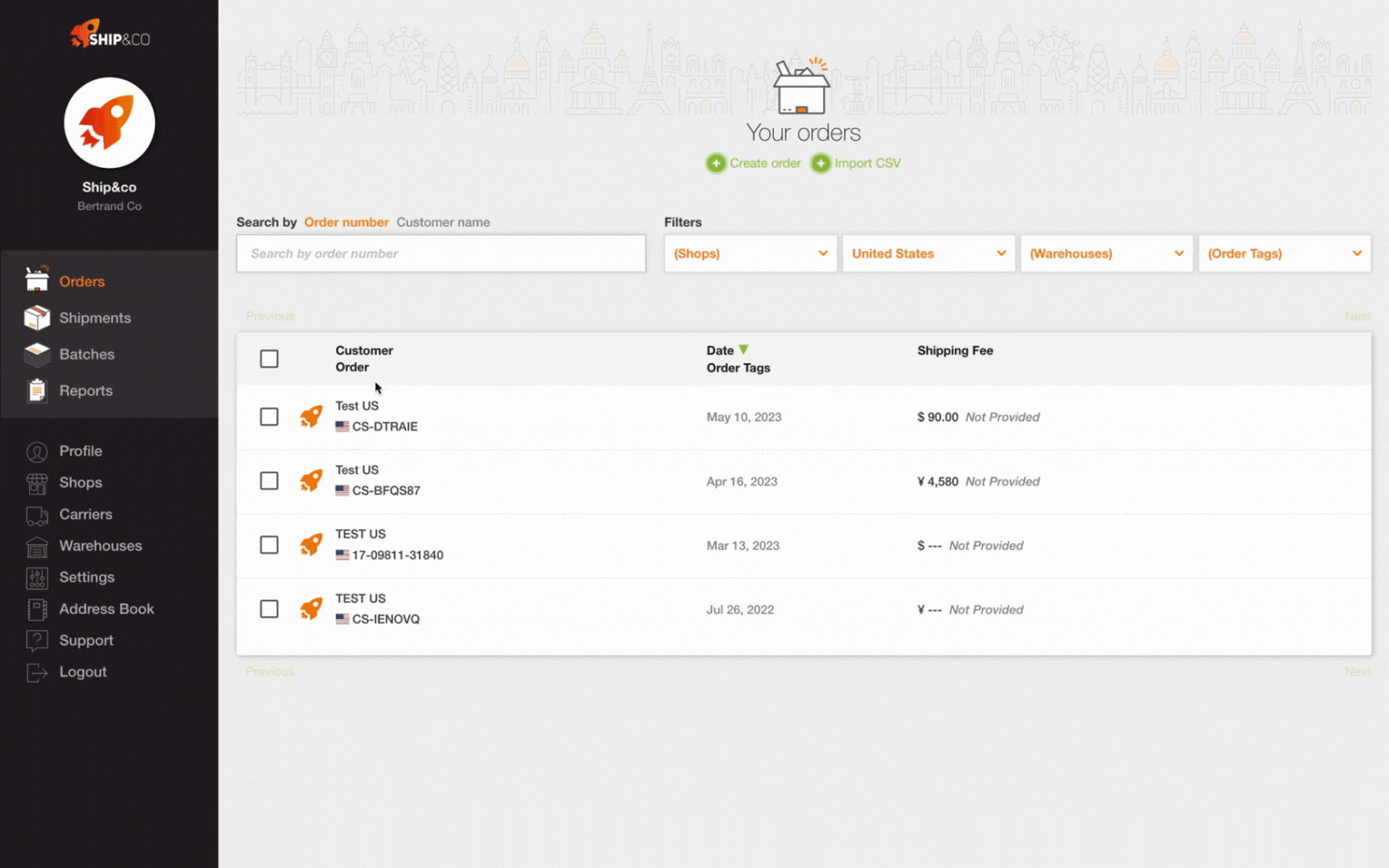Click the Address Book icon
1389x868 pixels.
pyautogui.click(x=37, y=609)
